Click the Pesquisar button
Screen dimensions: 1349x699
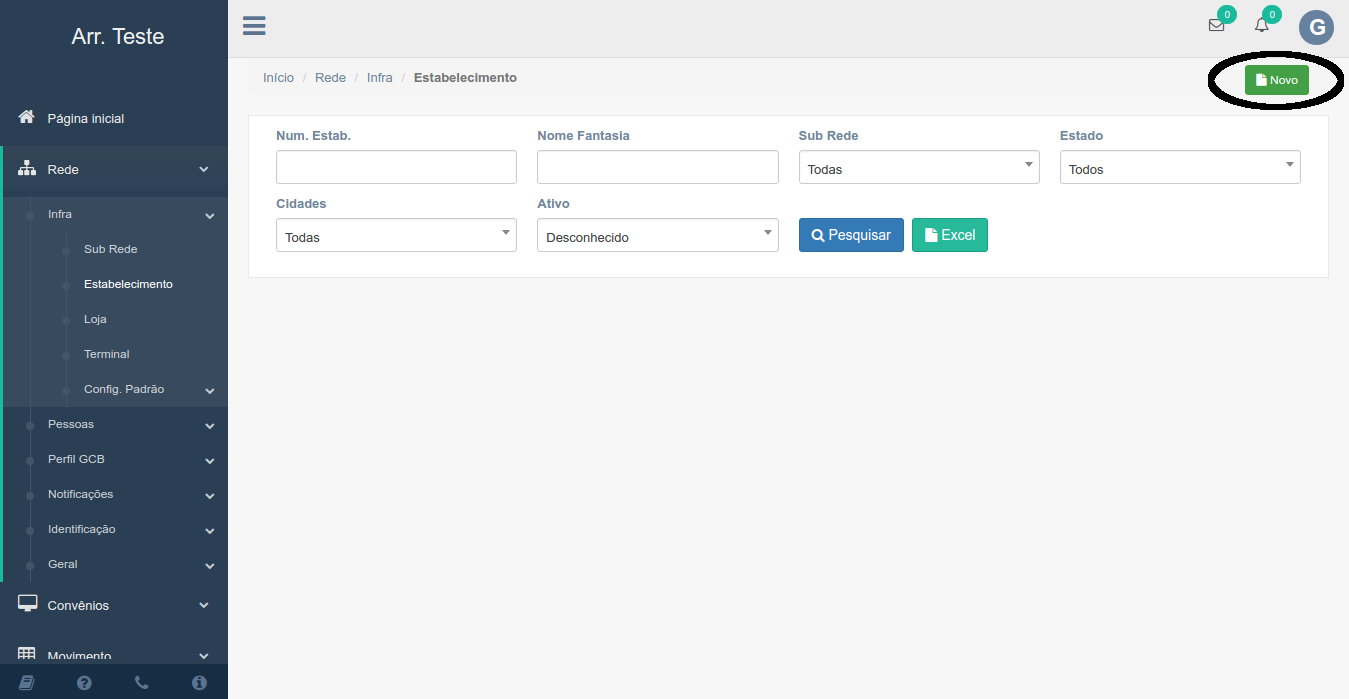point(851,235)
